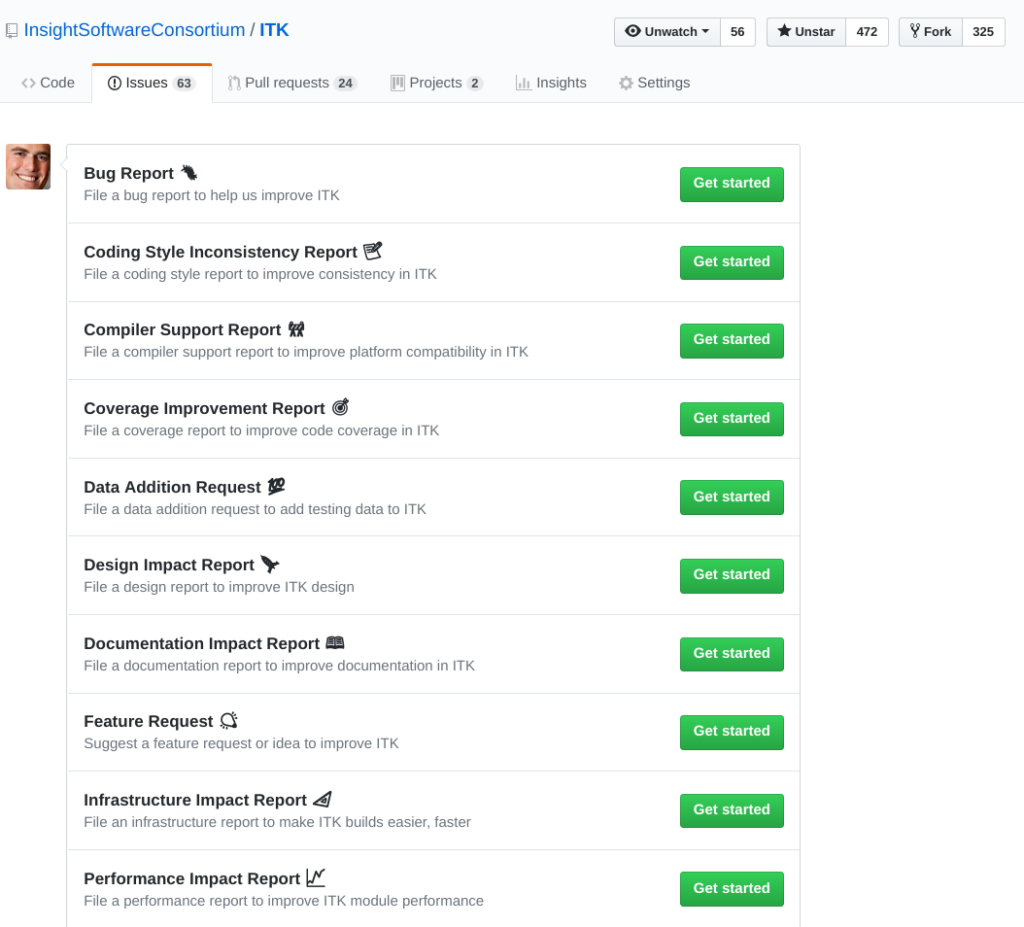This screenshot has width=1024, height=927.
Task: Click the profile avatar thumbnail
Action: (x=28, y=166)
